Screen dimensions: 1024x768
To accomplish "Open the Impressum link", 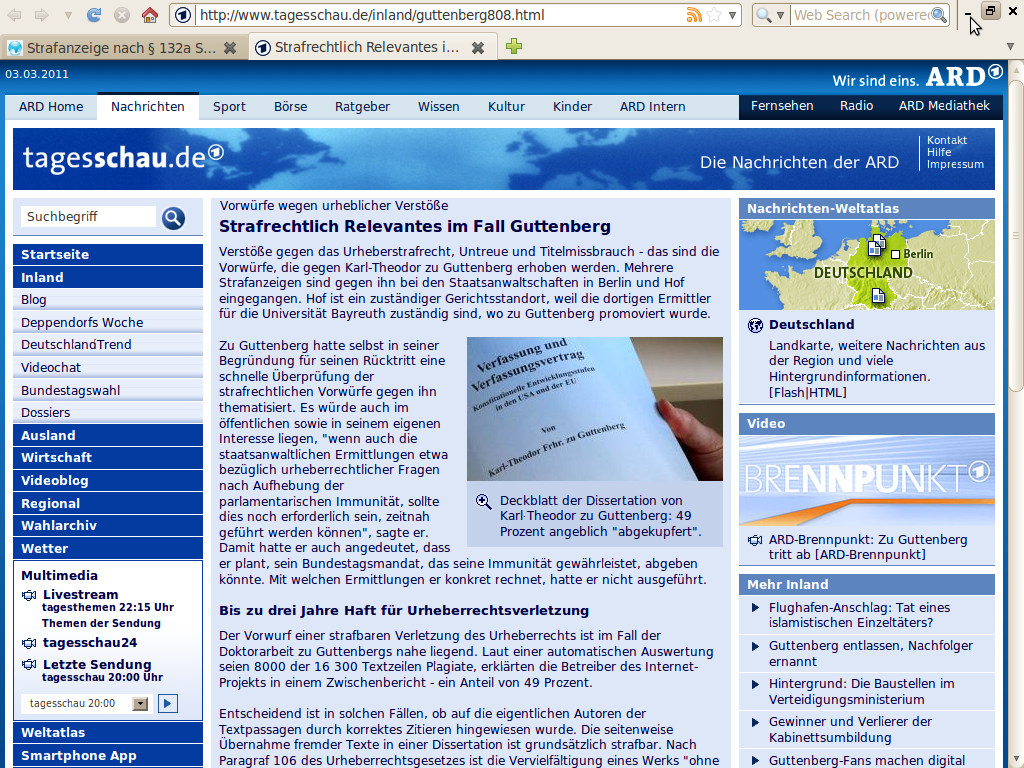I will coord(955,164).
